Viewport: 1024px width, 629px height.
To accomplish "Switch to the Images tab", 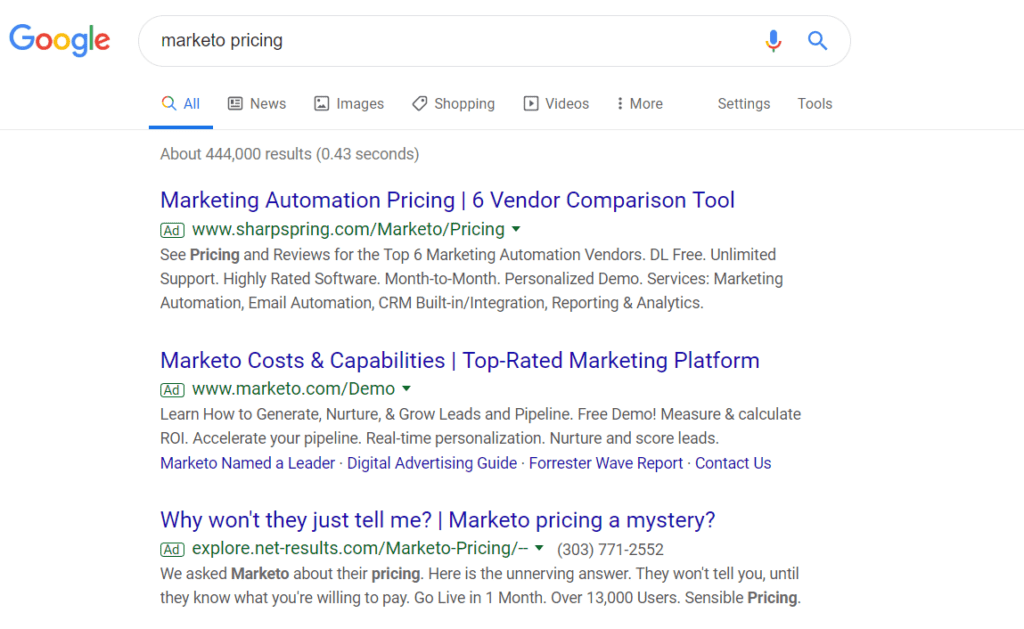I will tap(349, 103).
